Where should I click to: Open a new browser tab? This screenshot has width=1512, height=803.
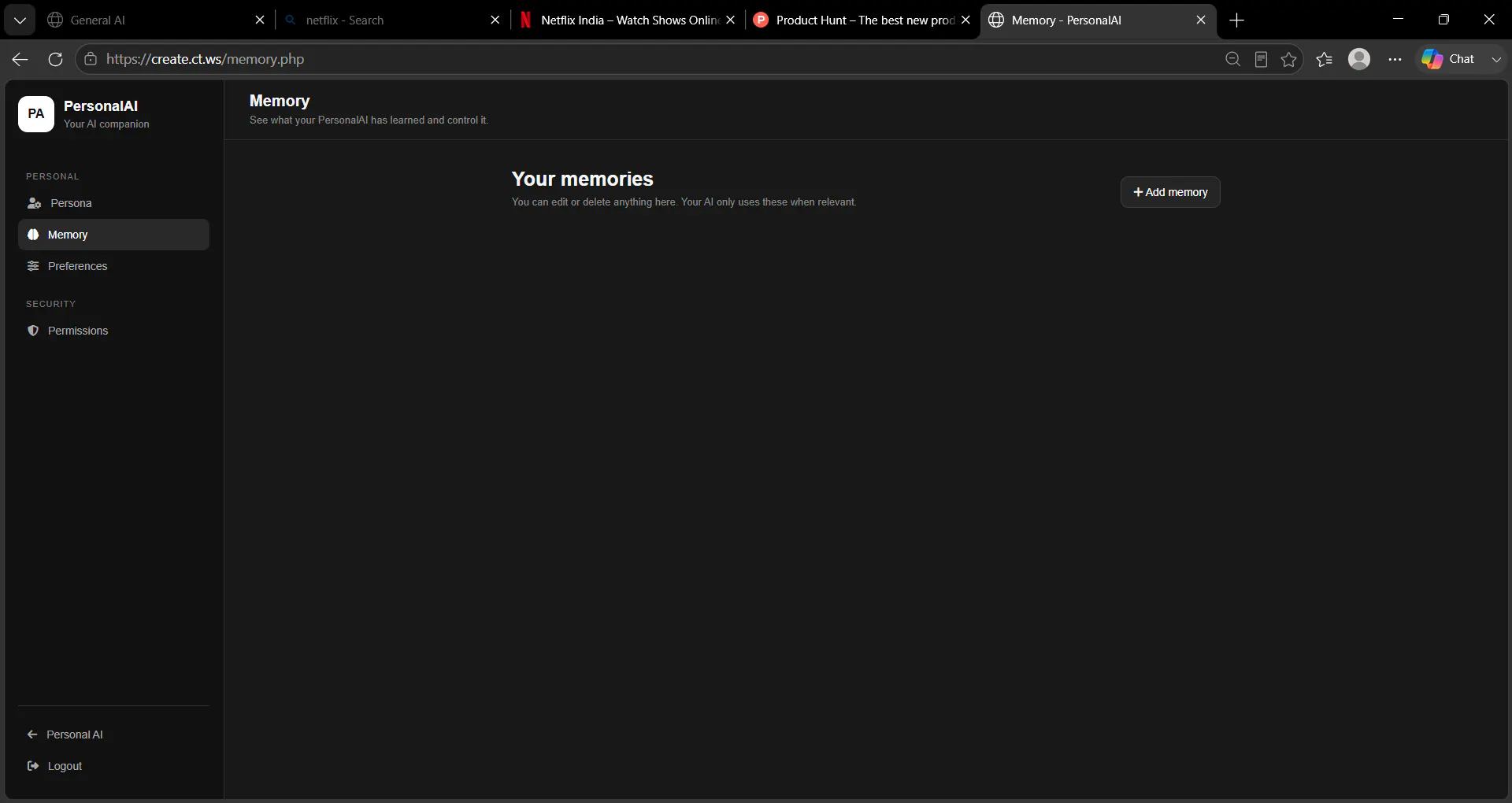tap(1236, 20)
